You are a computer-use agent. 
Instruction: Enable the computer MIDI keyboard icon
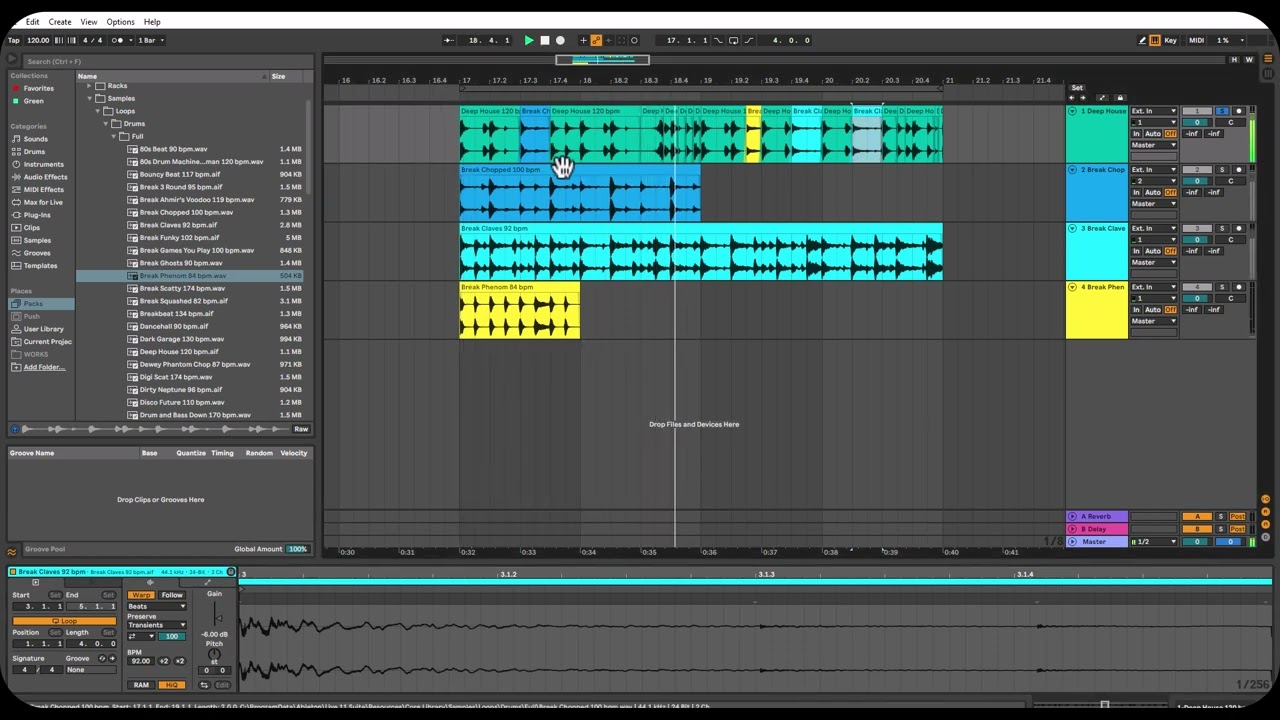(1156, 40)
